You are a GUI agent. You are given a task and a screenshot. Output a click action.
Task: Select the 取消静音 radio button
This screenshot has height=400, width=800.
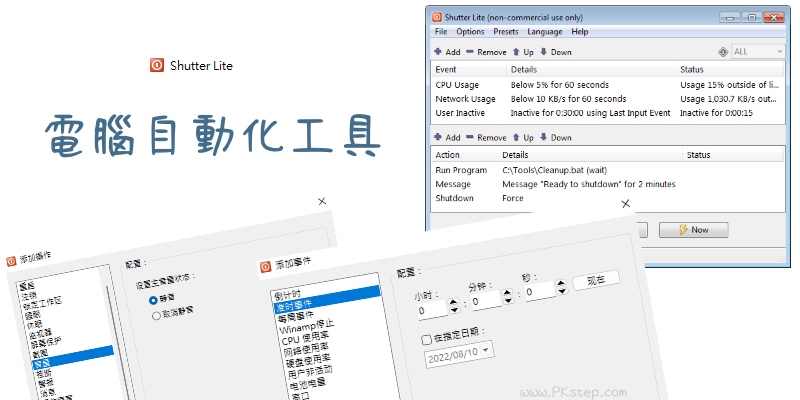point(156,315)
